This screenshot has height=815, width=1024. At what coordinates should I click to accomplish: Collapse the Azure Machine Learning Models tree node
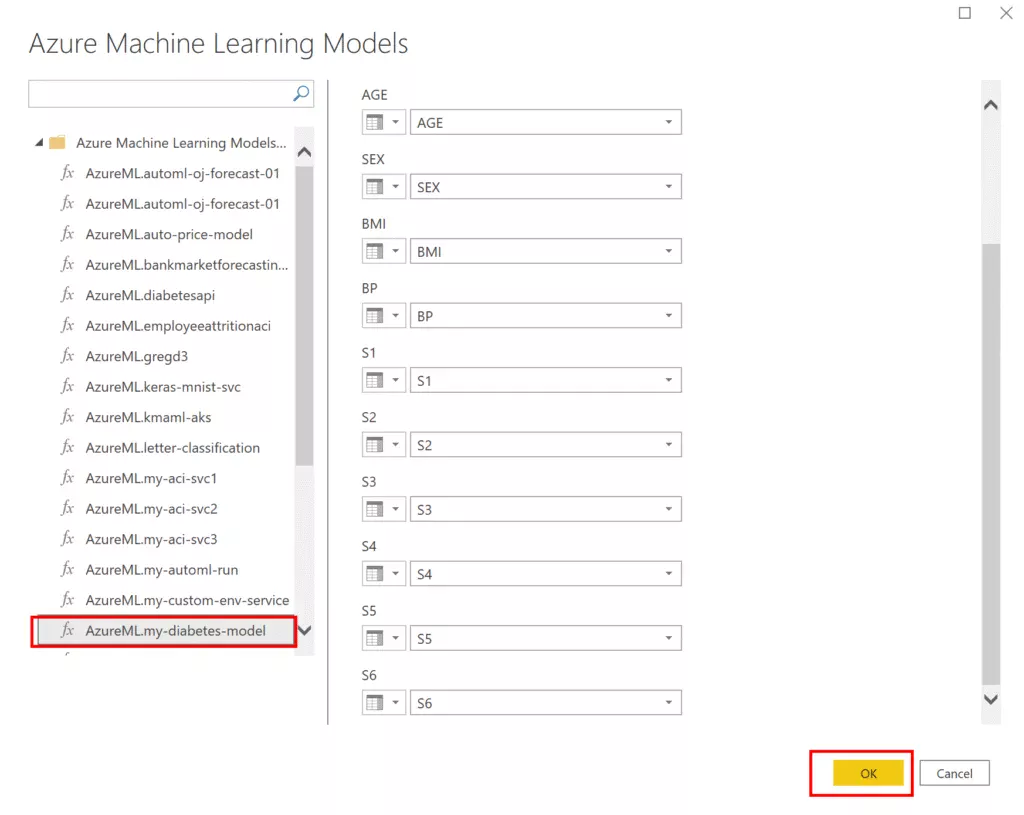click(x=39, y=142)
